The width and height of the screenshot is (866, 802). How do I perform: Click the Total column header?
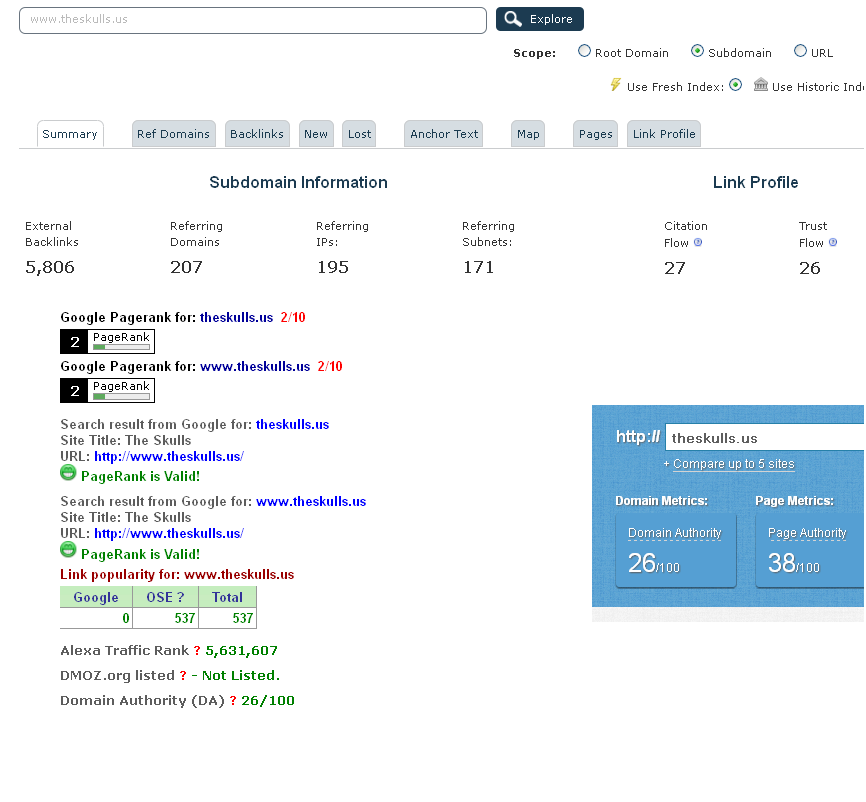click(228, 598)
